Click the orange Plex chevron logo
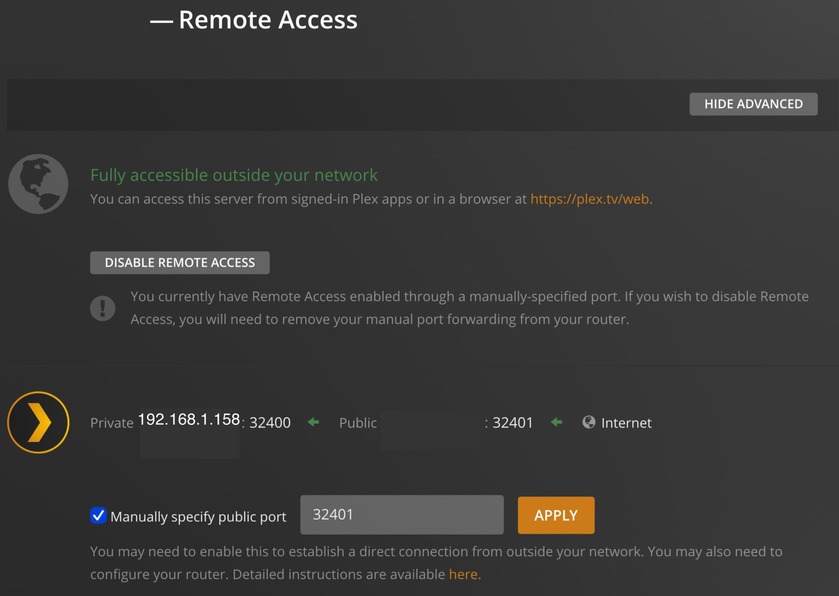The image size is (839, 596). [x=38, y=423]
